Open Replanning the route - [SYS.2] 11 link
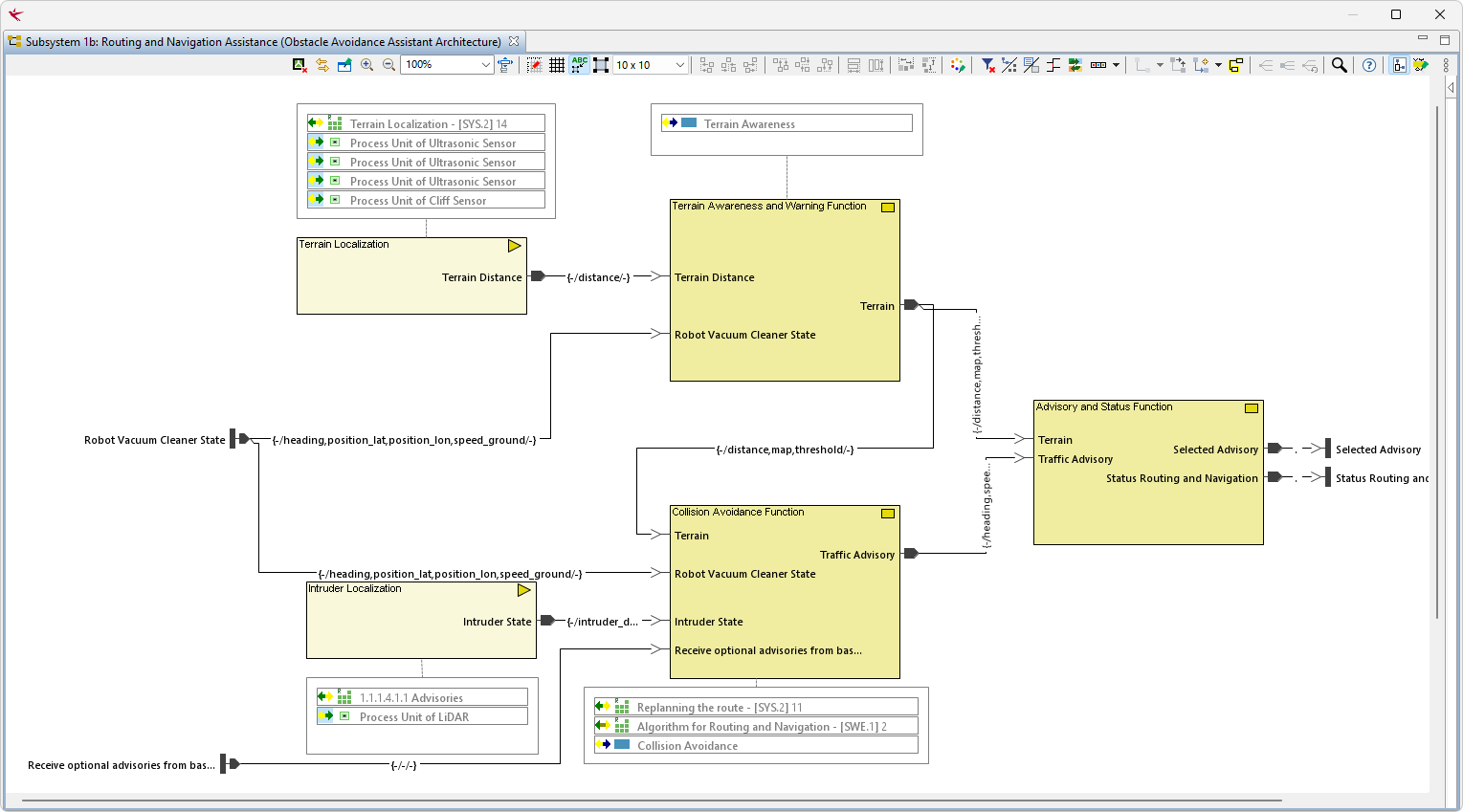The image size is (1463, 812). [756, 707]
